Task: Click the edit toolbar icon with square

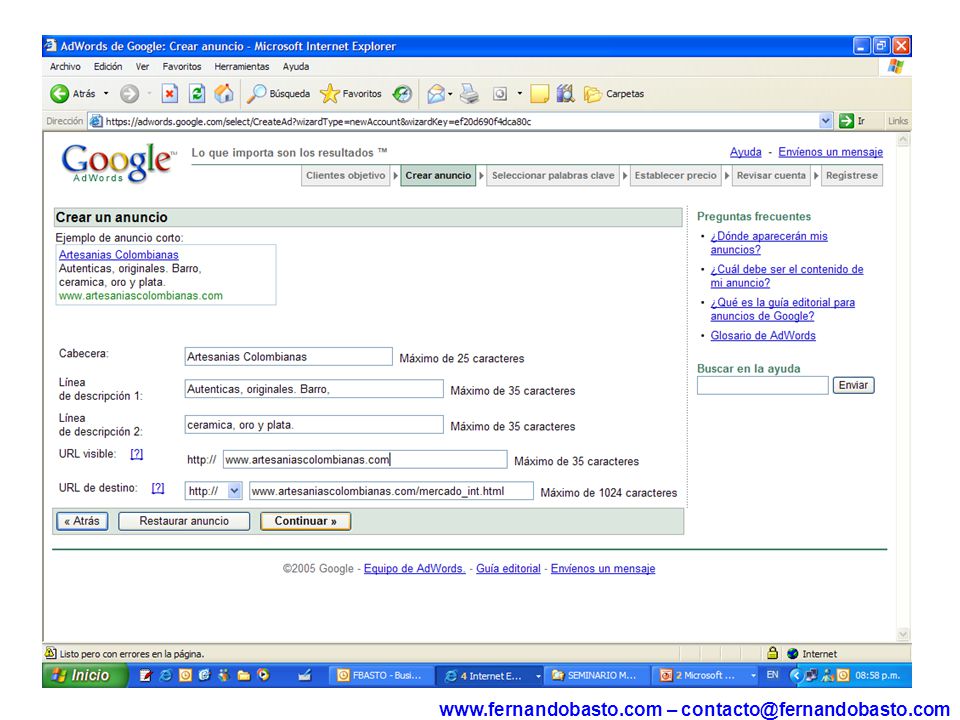Action: [500, 94]
